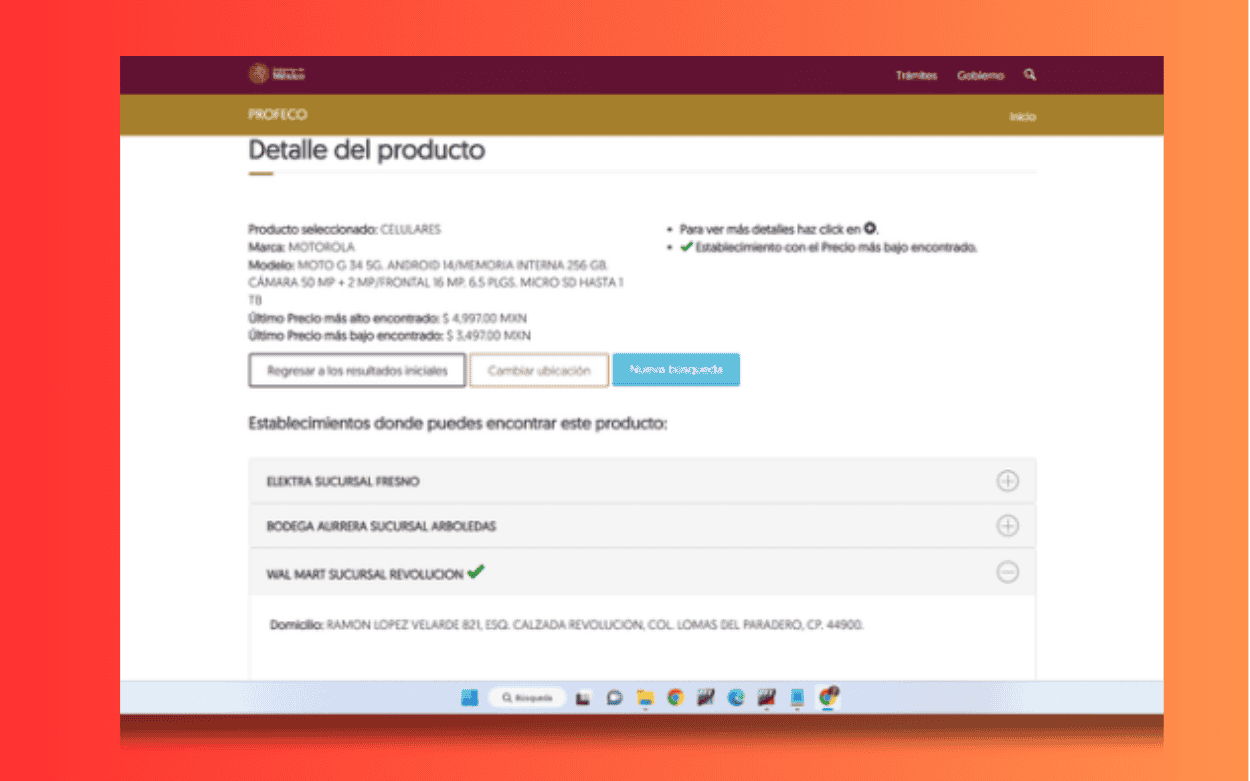Collapse WAL MART SUCURSAL REVOLUCION section
Image resolution: width=1250 pixels, height=781 pixels.
1007,573
